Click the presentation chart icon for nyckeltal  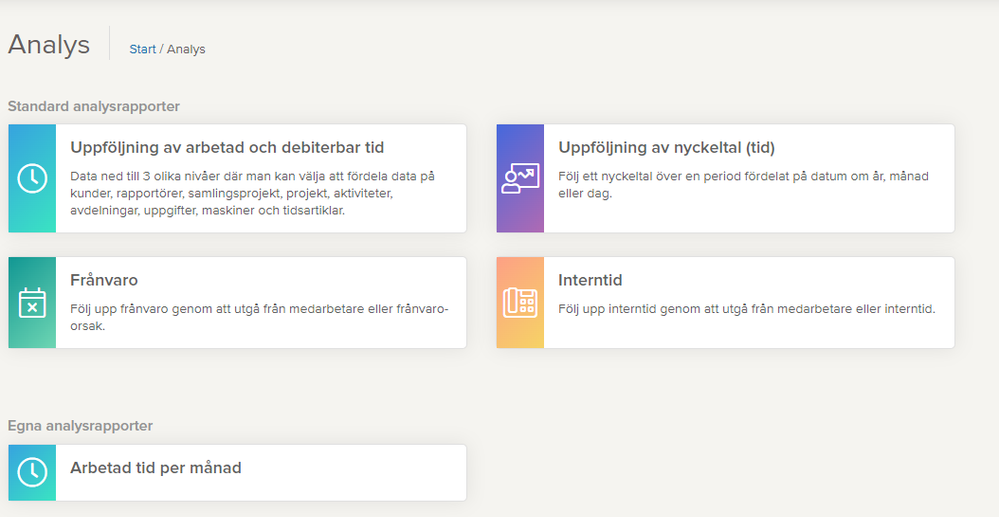pos(520,178)
